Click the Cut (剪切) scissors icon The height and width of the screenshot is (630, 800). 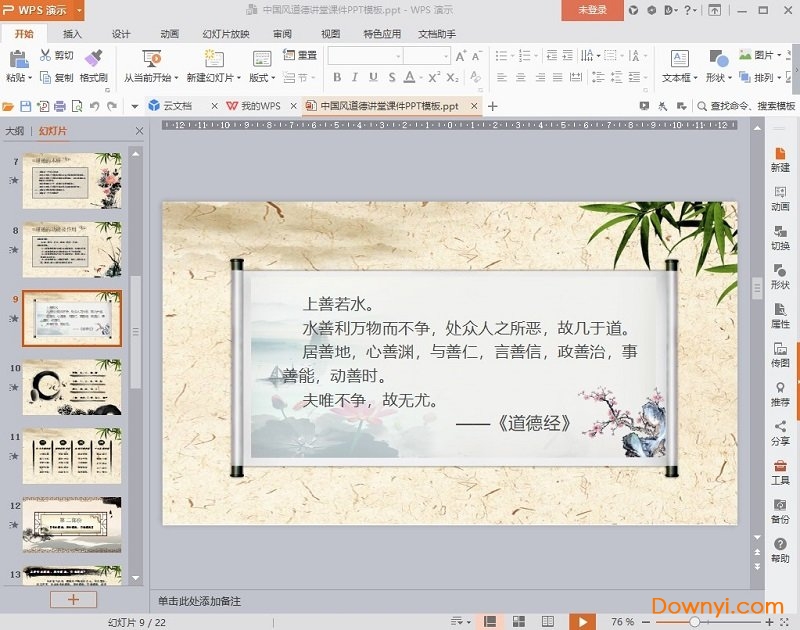click(x=46, y=55)
